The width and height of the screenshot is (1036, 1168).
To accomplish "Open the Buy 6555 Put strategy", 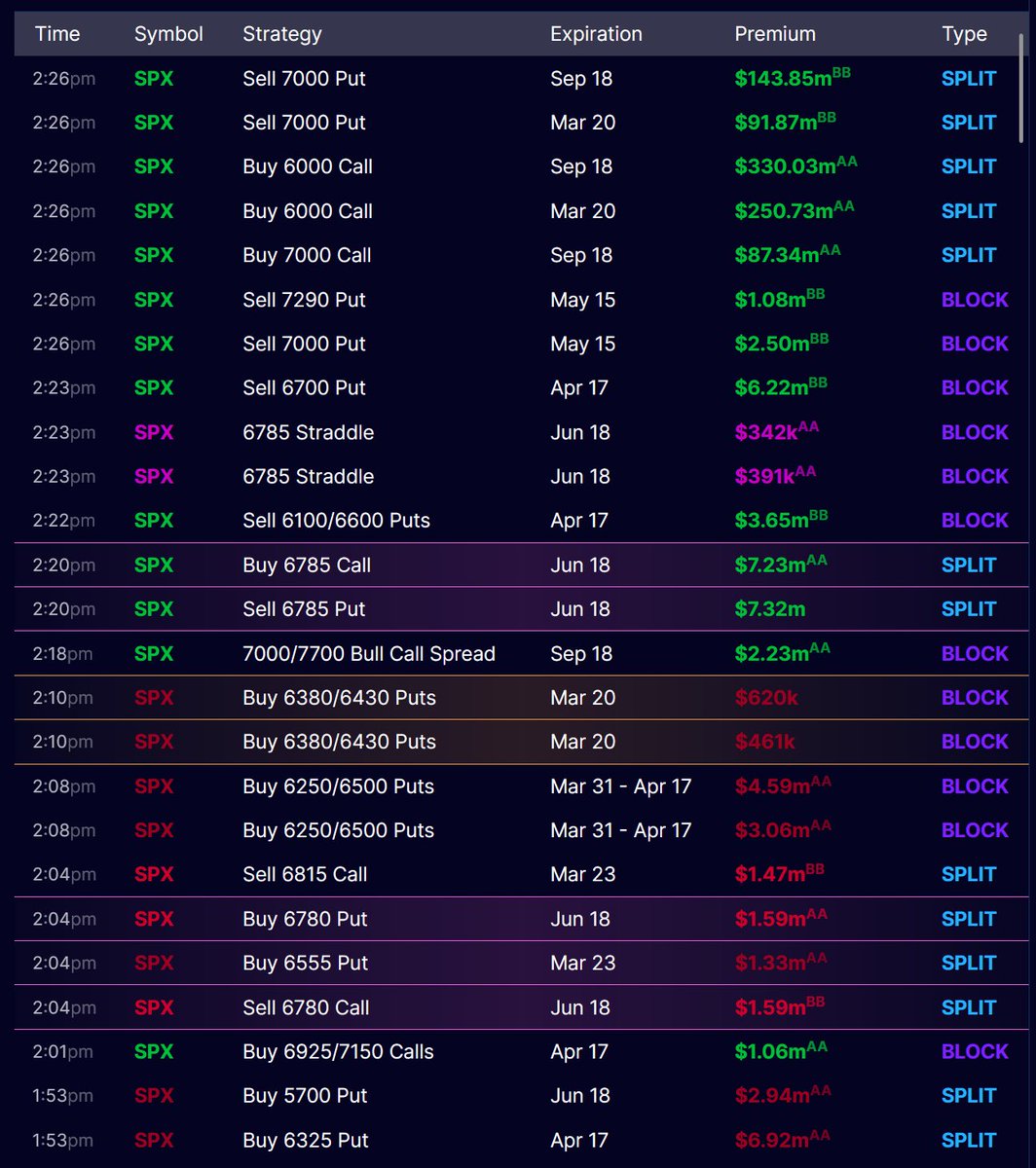I will pyautogui.click(x=305, y=963).
